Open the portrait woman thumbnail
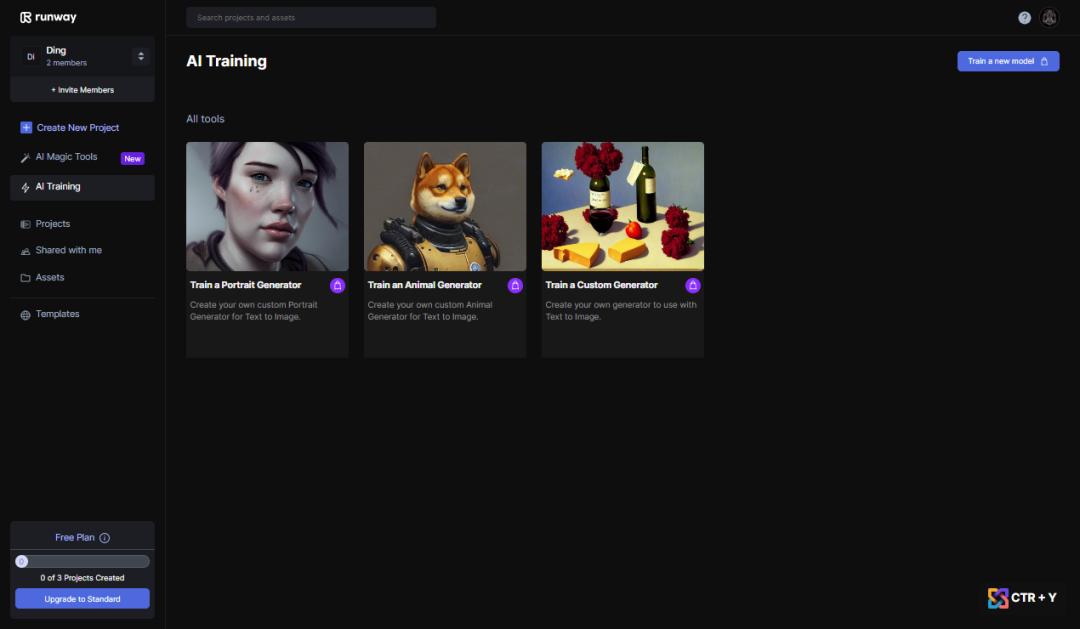This screenshot has width=1080, height=629. pyautogui.click(x=267, y=206)
